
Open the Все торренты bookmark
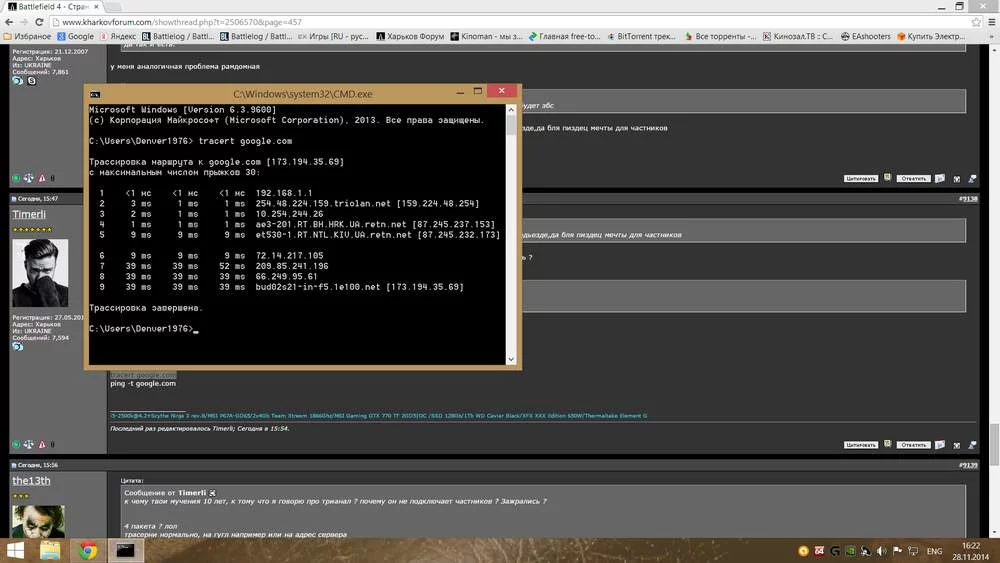720,36
